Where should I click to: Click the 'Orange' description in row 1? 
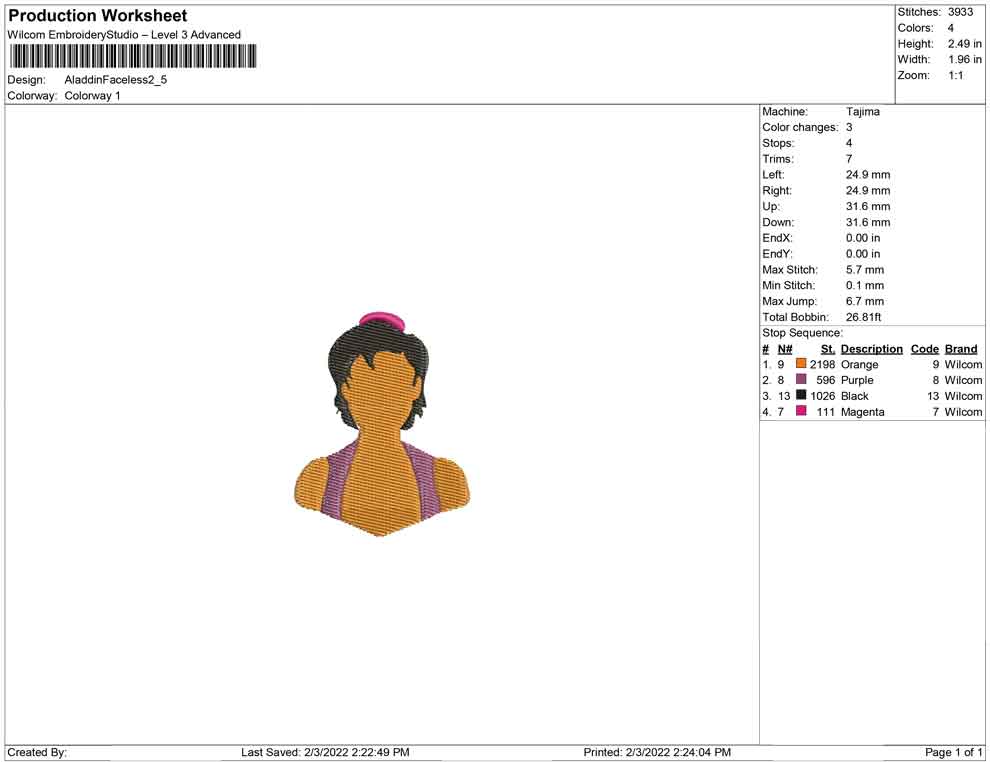click(859, 364)
